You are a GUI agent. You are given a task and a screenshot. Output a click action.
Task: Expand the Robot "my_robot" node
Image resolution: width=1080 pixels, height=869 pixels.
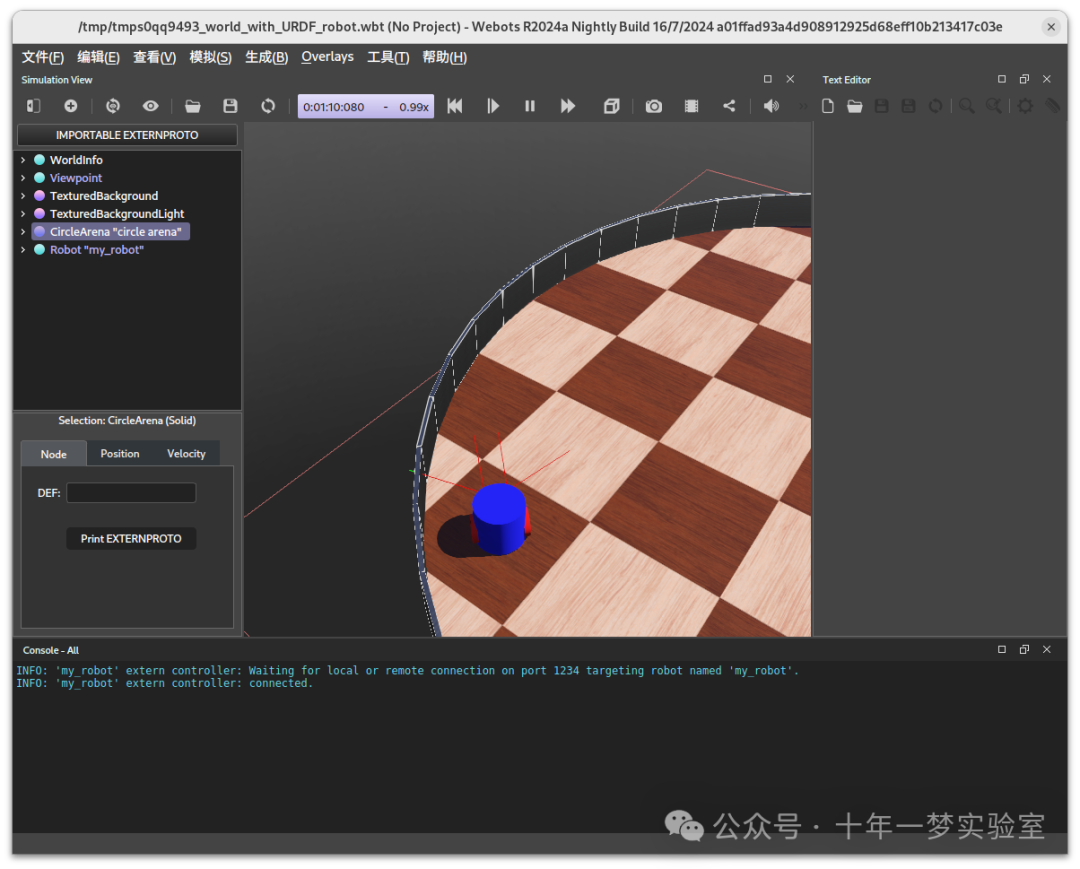[x=23, y=249]
